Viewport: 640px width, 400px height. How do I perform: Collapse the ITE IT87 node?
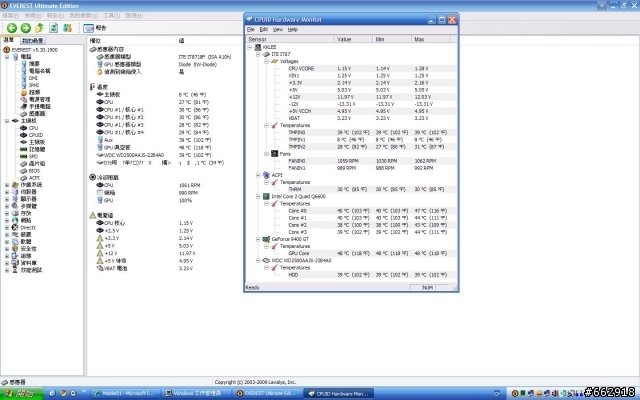click(258, 54)
